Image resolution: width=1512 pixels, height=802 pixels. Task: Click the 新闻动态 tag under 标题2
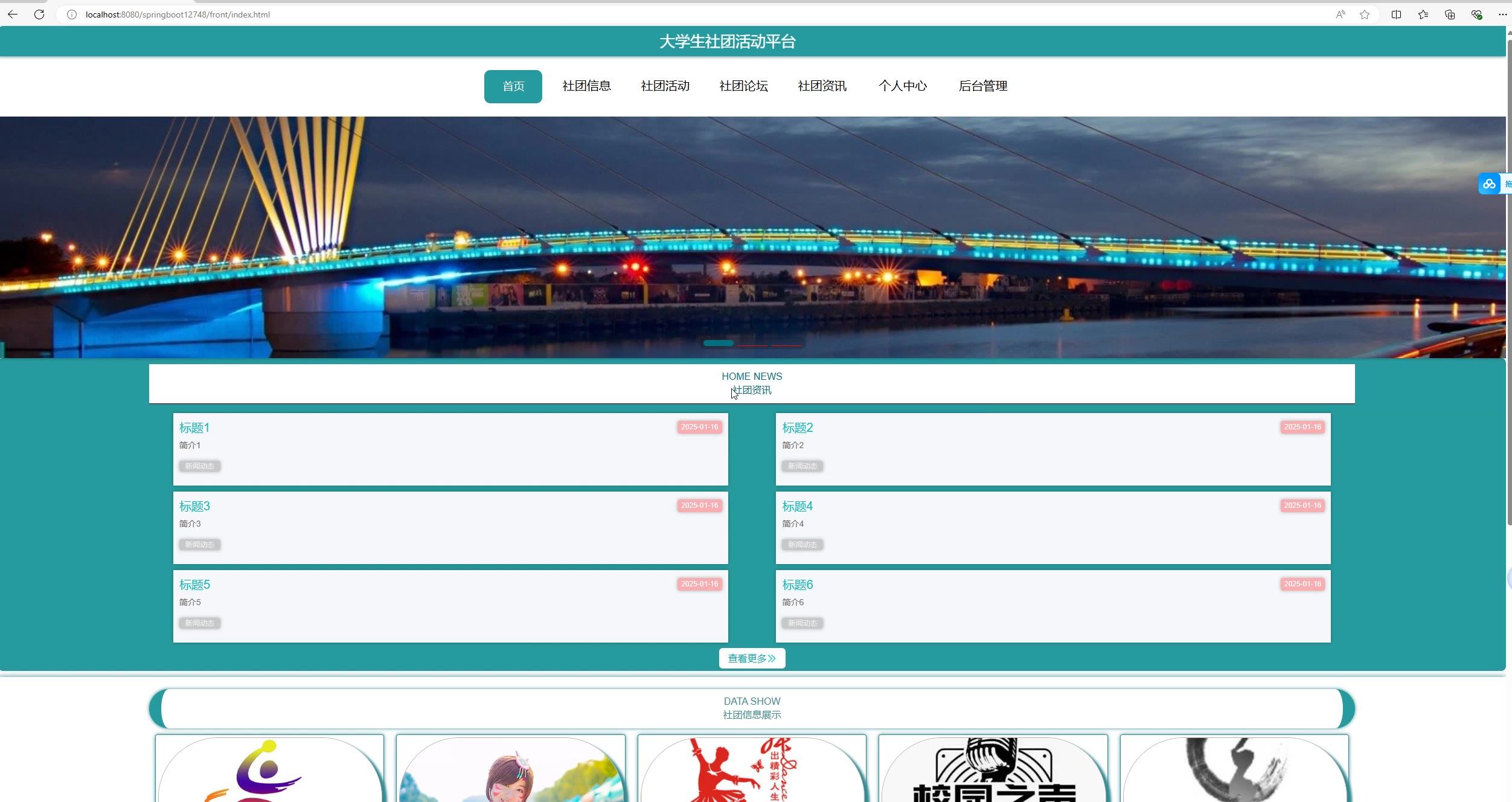(x=802, y=466)
